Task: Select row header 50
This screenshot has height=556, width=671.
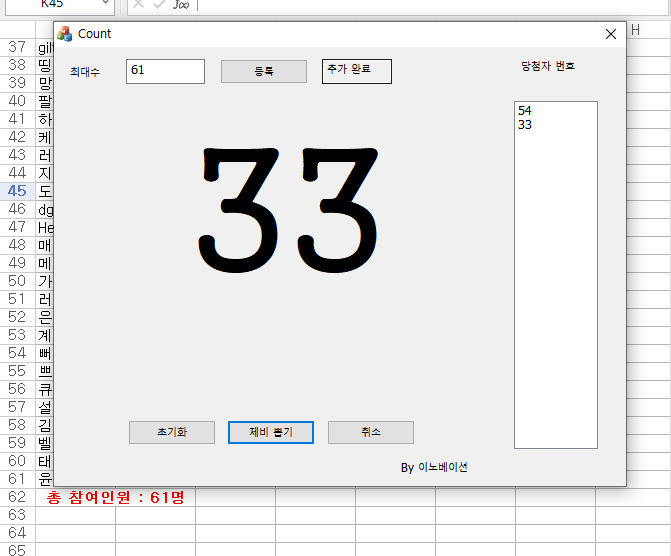Action: pos(17,281)
